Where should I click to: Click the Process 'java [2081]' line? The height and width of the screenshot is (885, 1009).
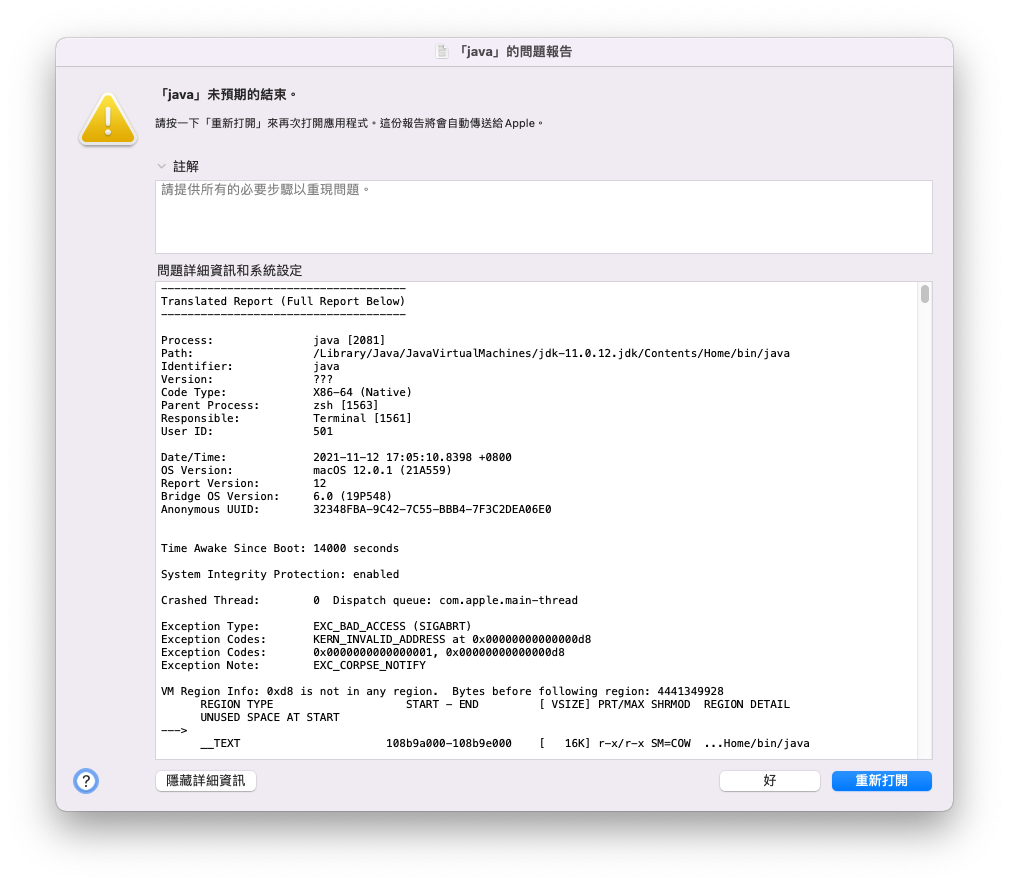pos(273,340)
